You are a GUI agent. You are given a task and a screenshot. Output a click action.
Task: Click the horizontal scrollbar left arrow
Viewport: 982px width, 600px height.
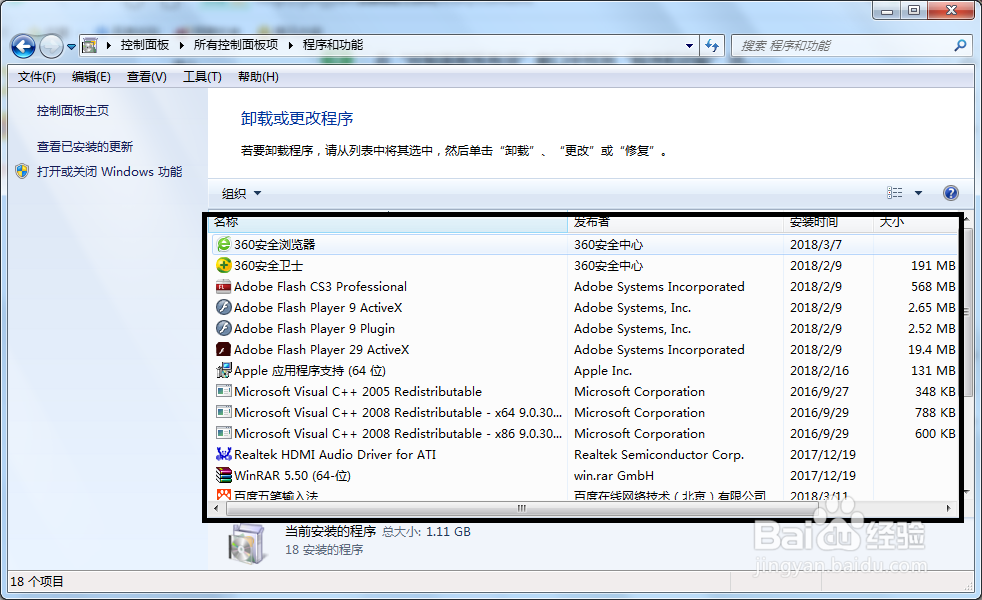[217, 509]
